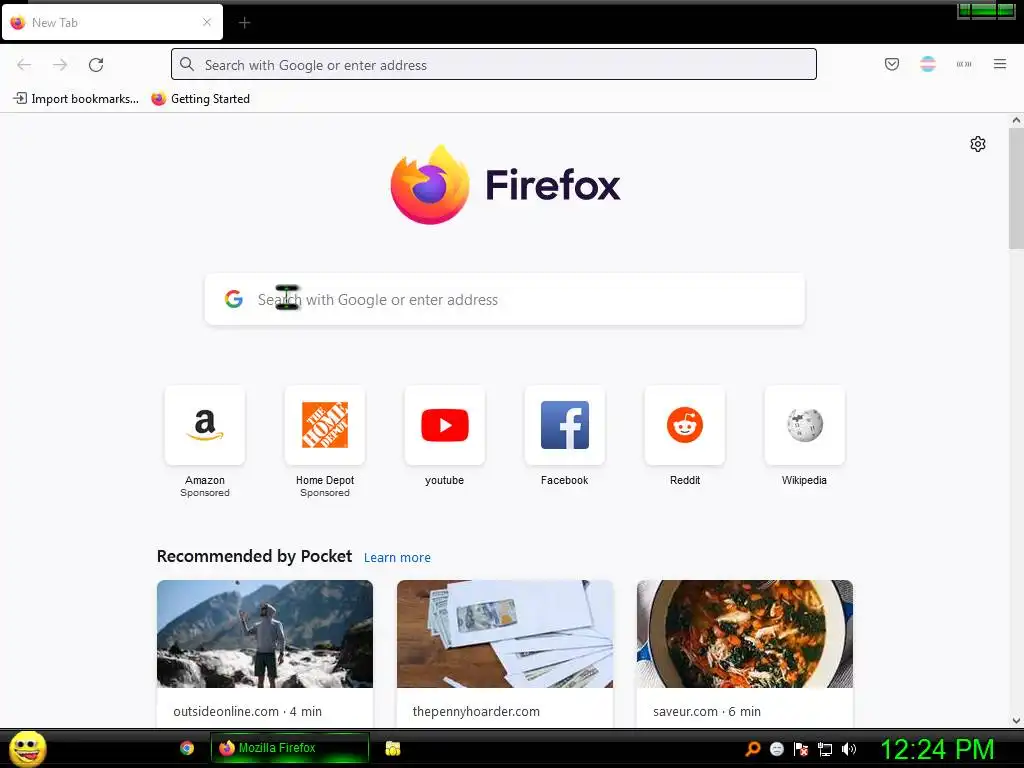Screen dimensions: 1024x768
Task: Click the magnifier icon in address bar
Action: click(x=187, y=65)
